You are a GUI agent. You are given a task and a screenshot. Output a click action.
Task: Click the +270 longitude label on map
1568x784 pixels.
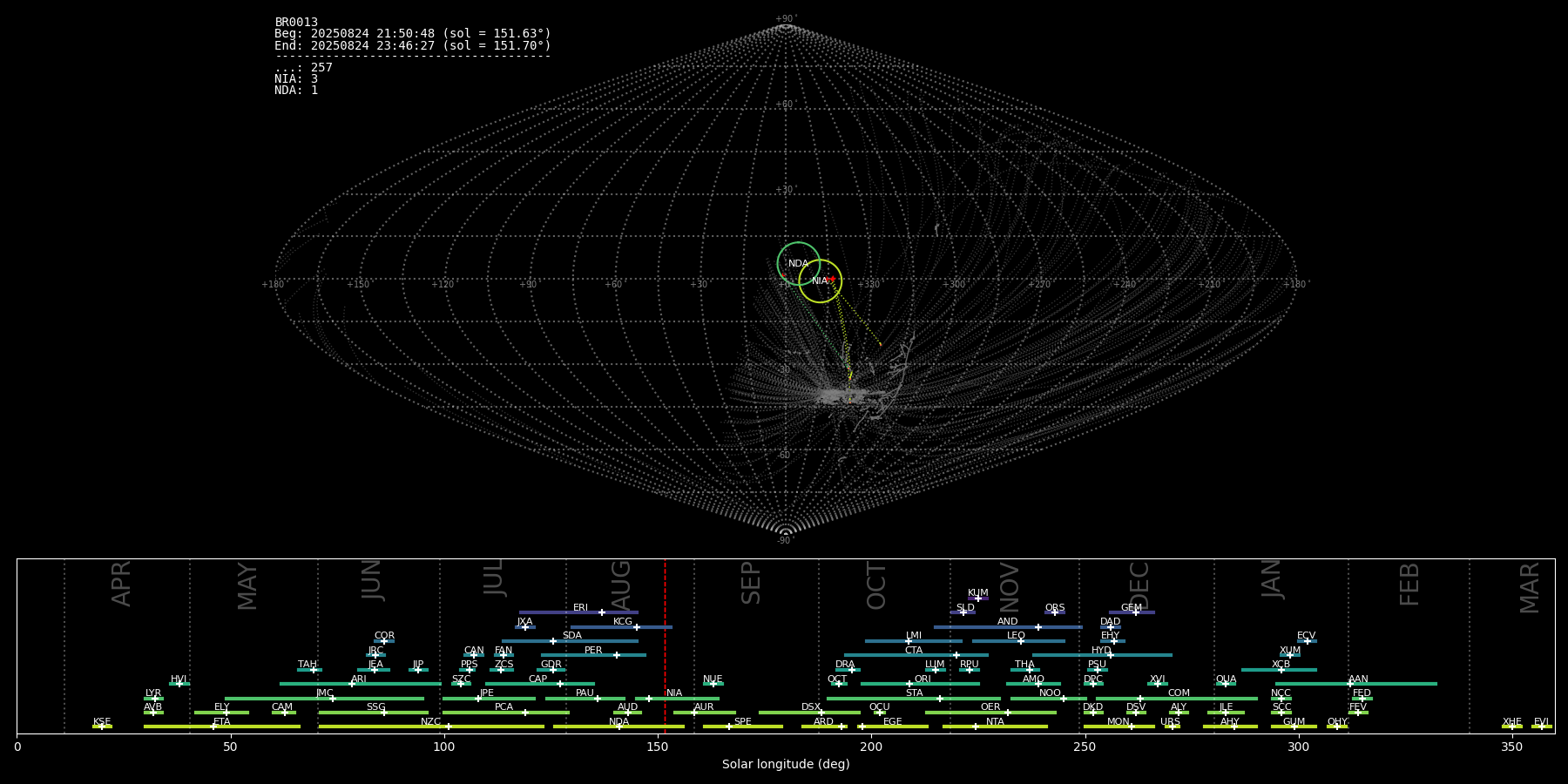click(1039, 285)
